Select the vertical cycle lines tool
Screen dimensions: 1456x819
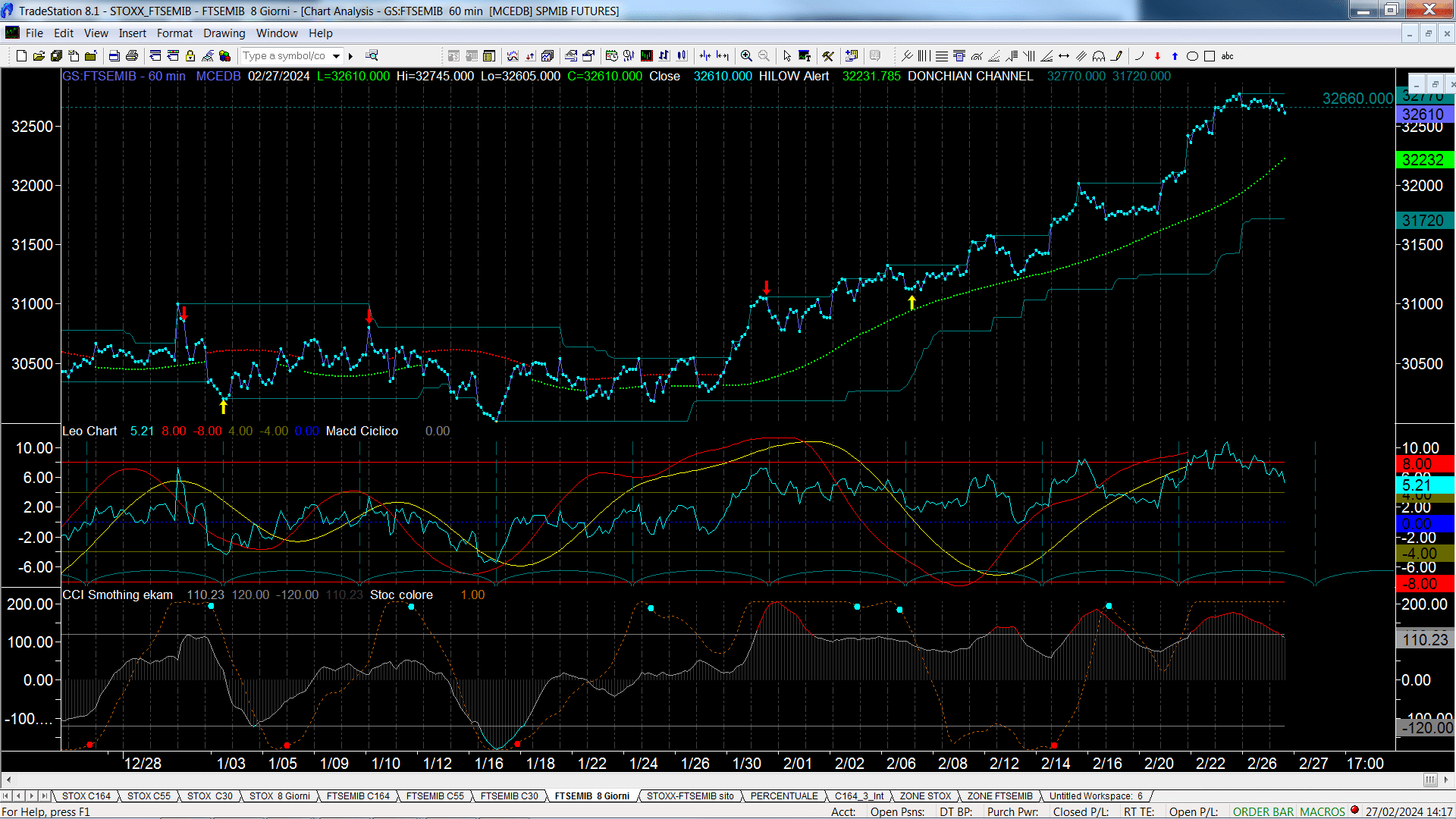(x=924, y=56)
